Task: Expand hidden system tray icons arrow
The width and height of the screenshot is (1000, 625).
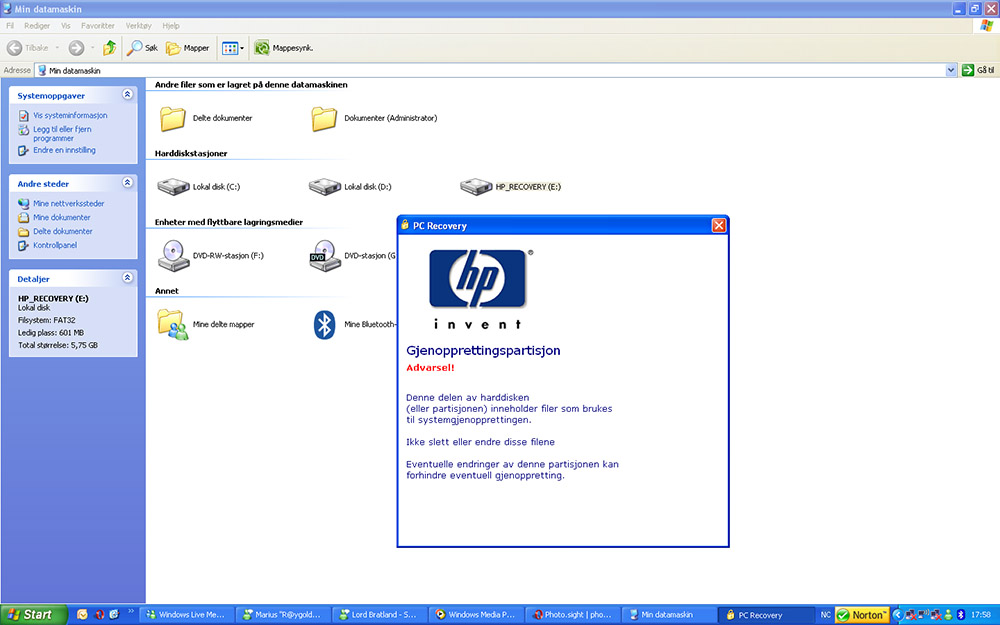Action: [897, 615]
